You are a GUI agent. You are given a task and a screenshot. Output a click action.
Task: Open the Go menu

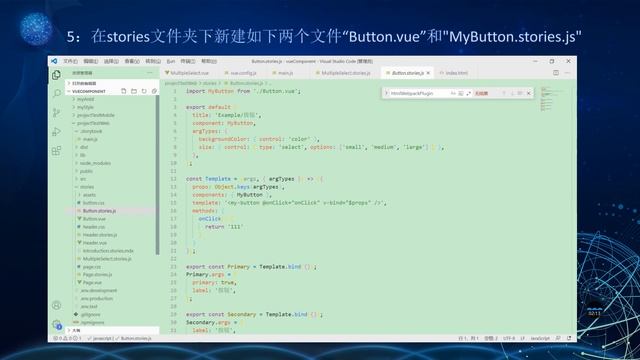click(153, 61)
